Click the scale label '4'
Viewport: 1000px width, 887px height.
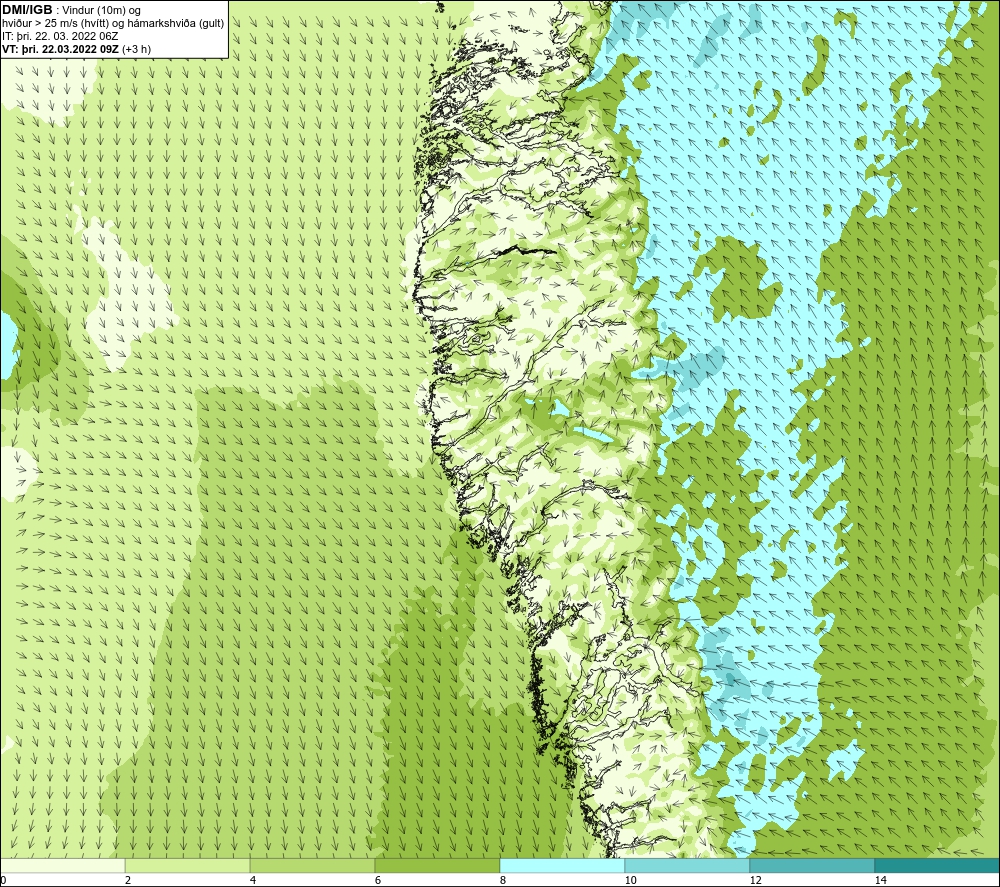coord(253,880)
